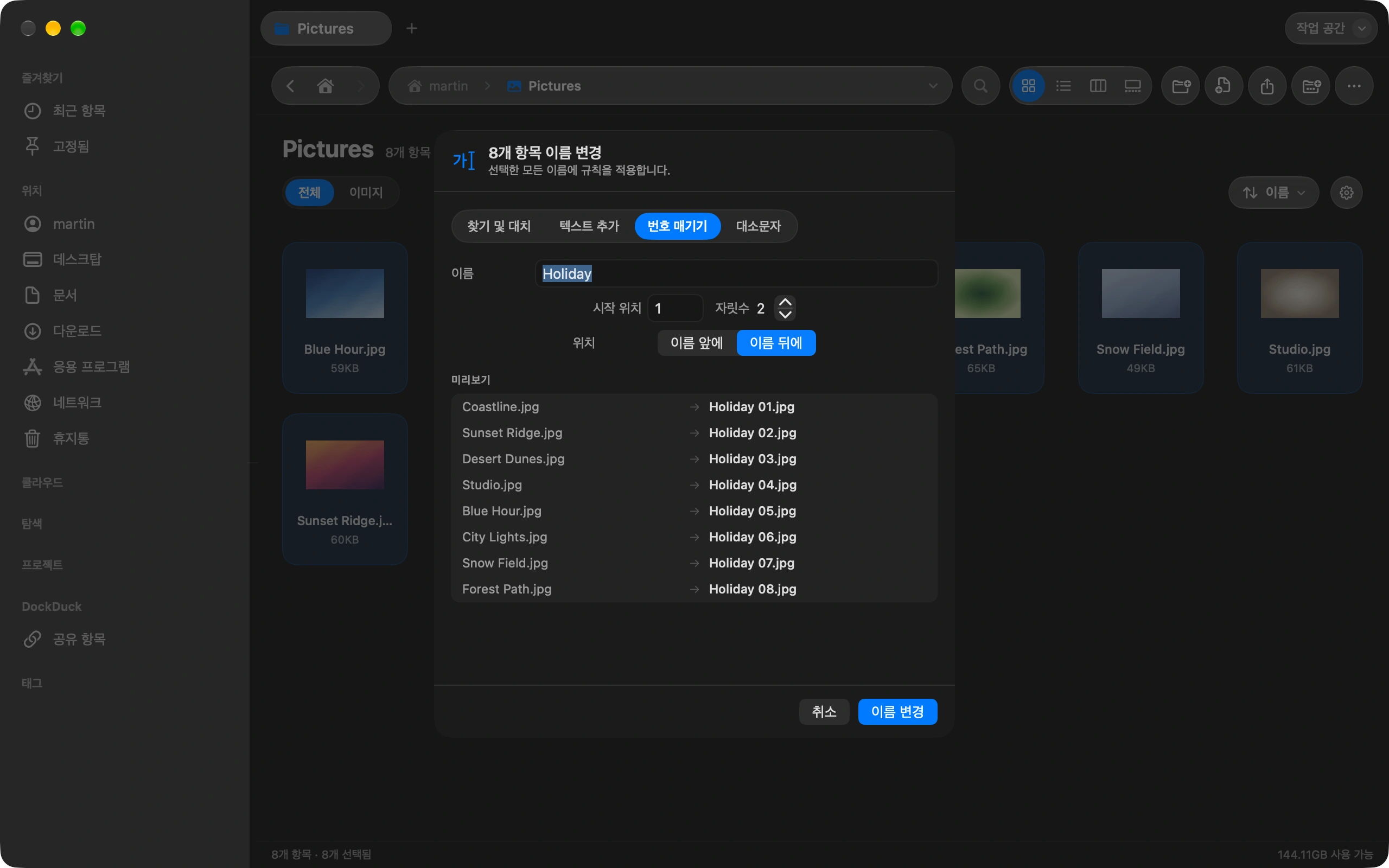The width and height of the screenshot is (1389, 868).
Task: Click the 이름 text field
Action: [x=736, y=274]
